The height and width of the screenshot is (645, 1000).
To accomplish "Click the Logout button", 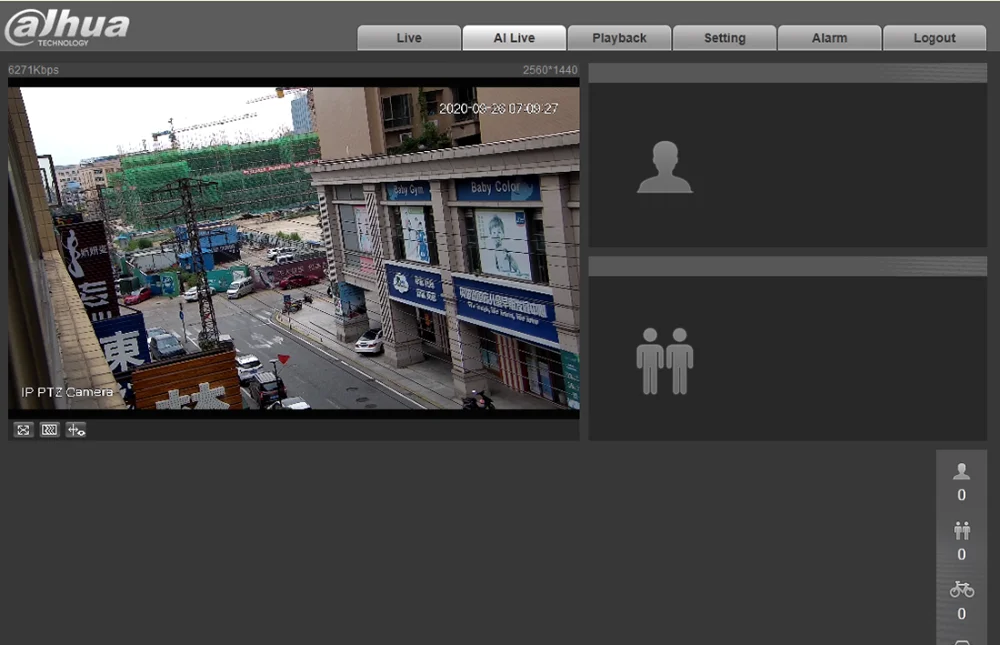I will (x=934, y=38).
